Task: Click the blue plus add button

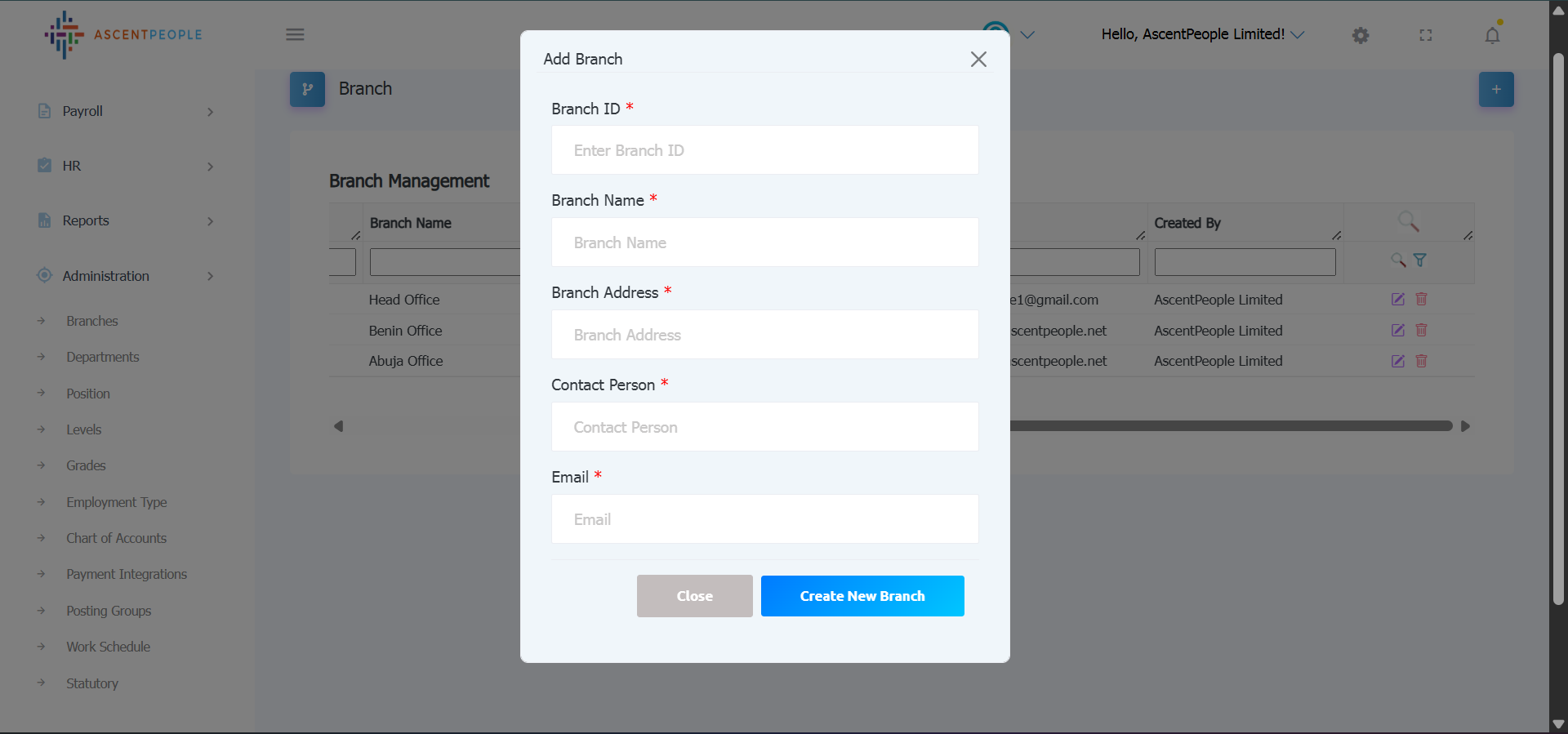Action: coord(1496,89)
